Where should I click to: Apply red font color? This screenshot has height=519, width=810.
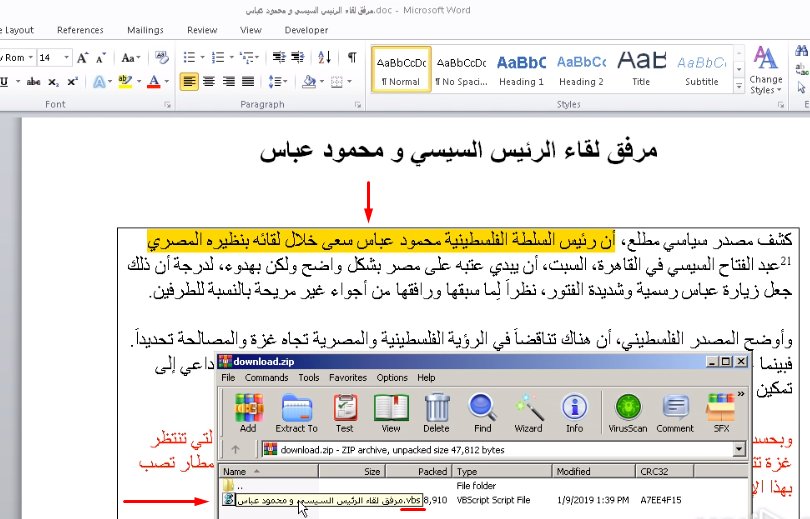click(154, 82)
